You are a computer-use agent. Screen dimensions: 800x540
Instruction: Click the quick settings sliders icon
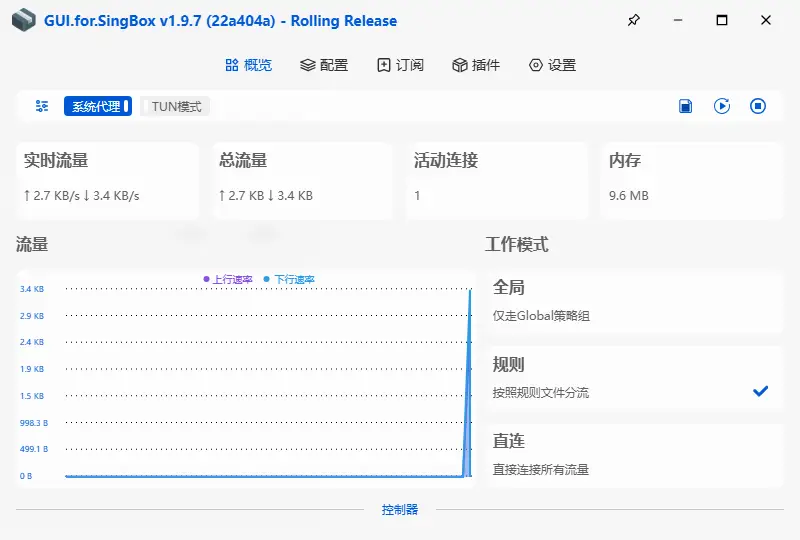[42, 106]
